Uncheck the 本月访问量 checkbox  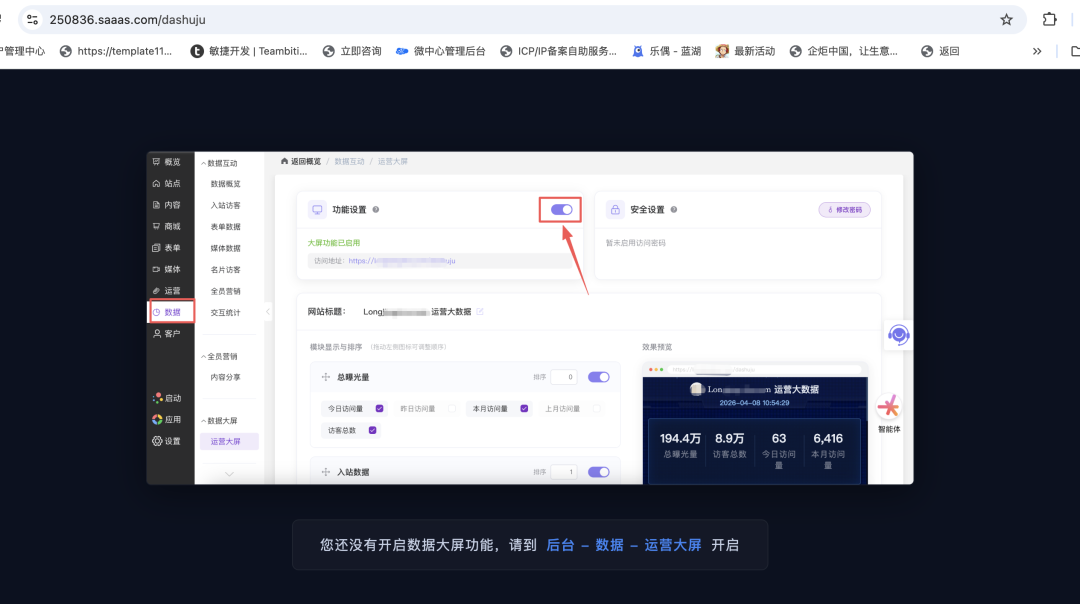(x=524, y=408)
